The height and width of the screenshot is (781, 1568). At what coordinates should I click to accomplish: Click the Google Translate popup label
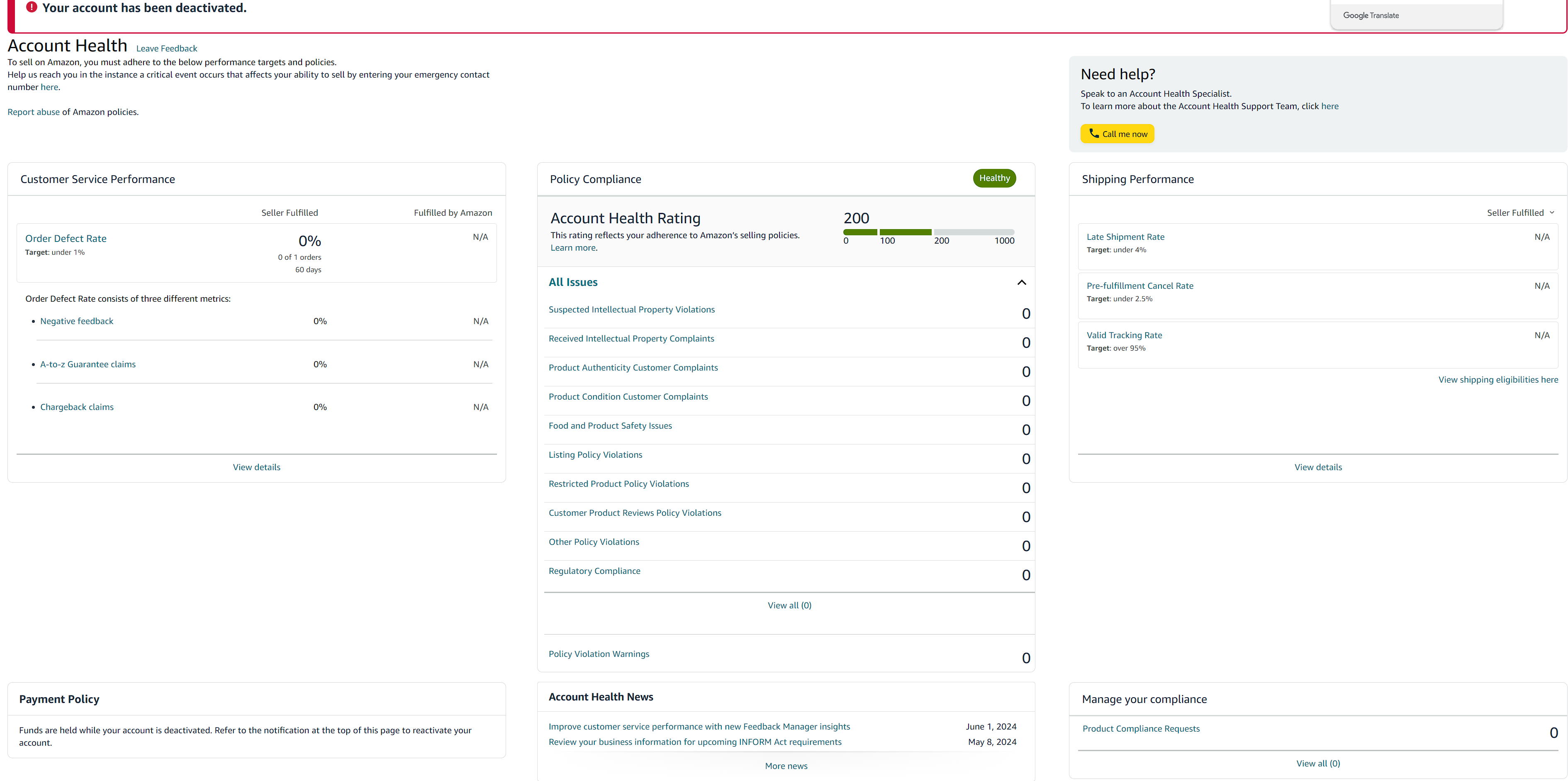click(1370, 15)
